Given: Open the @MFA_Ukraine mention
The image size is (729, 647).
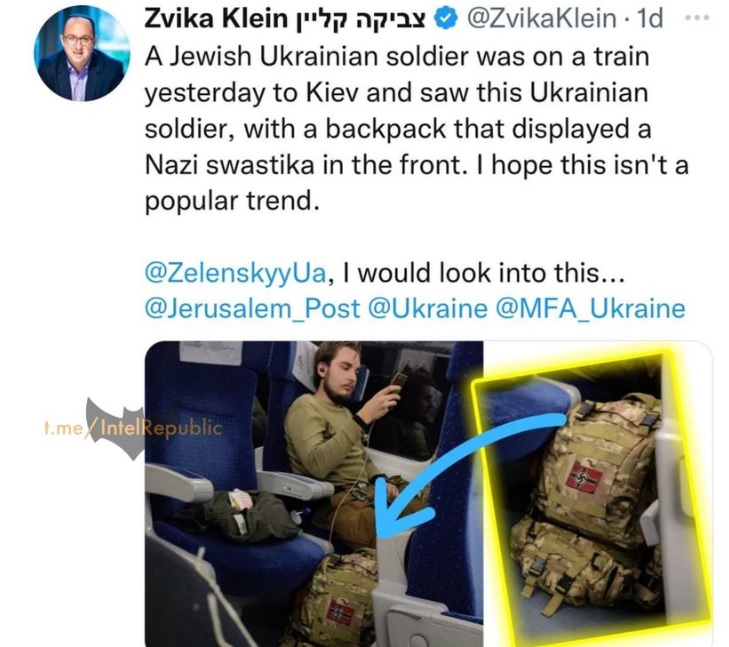Looking at the screenshot, I should (x=590, y=309).
